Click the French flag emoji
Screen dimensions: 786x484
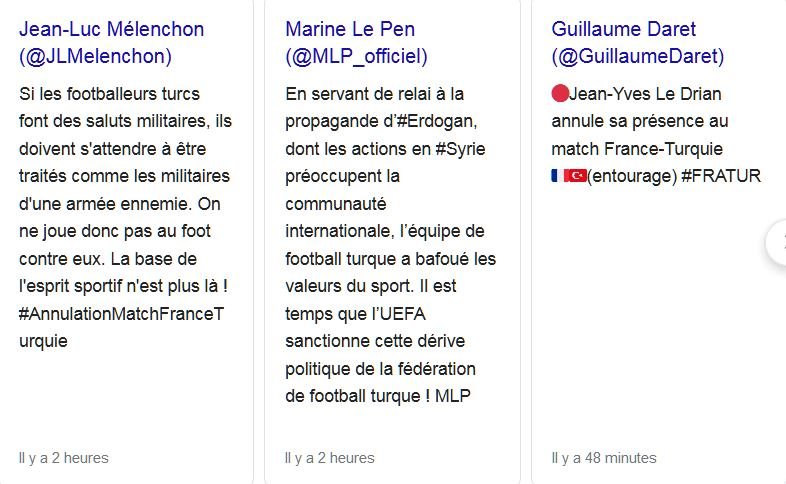tap(557, 176)
